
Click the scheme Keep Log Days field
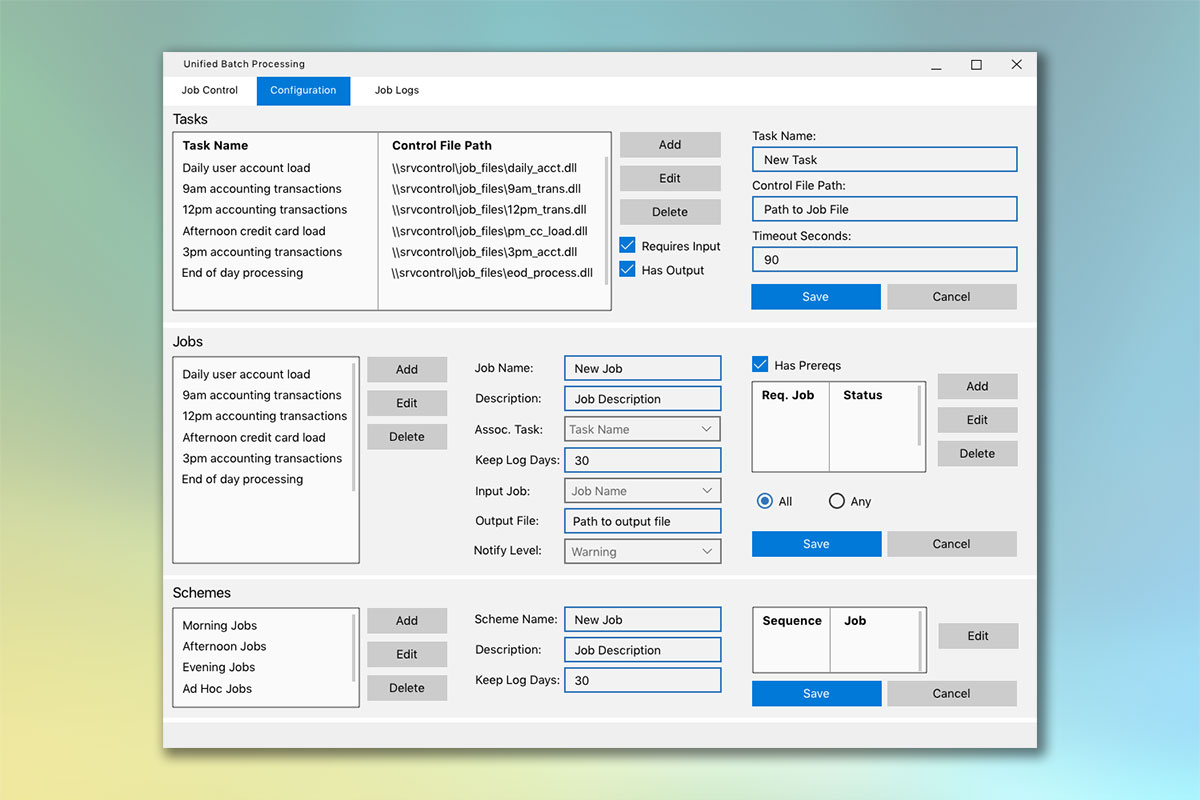tap(642, 680)
